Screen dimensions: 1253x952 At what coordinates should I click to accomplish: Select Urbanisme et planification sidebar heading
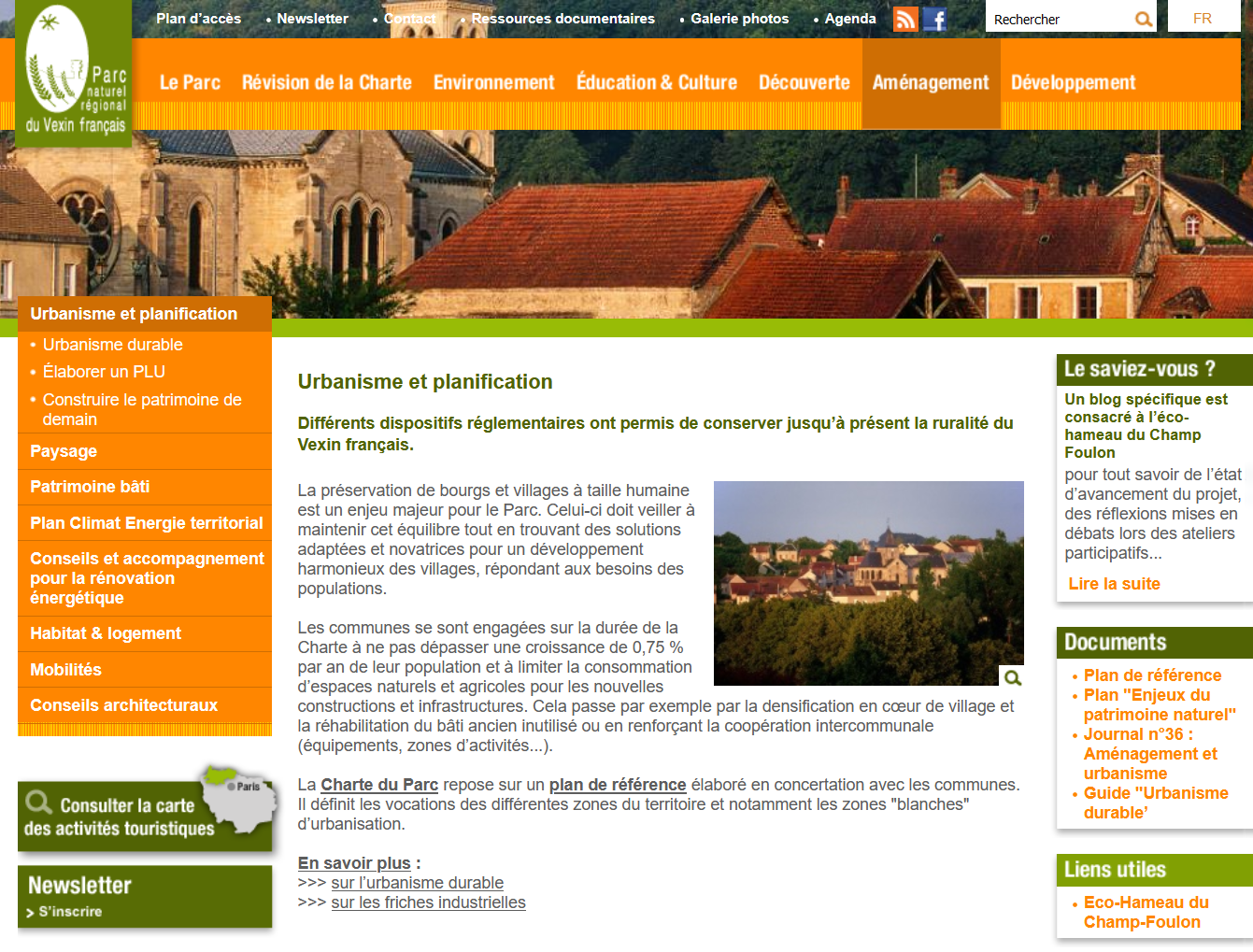point(145,314)
